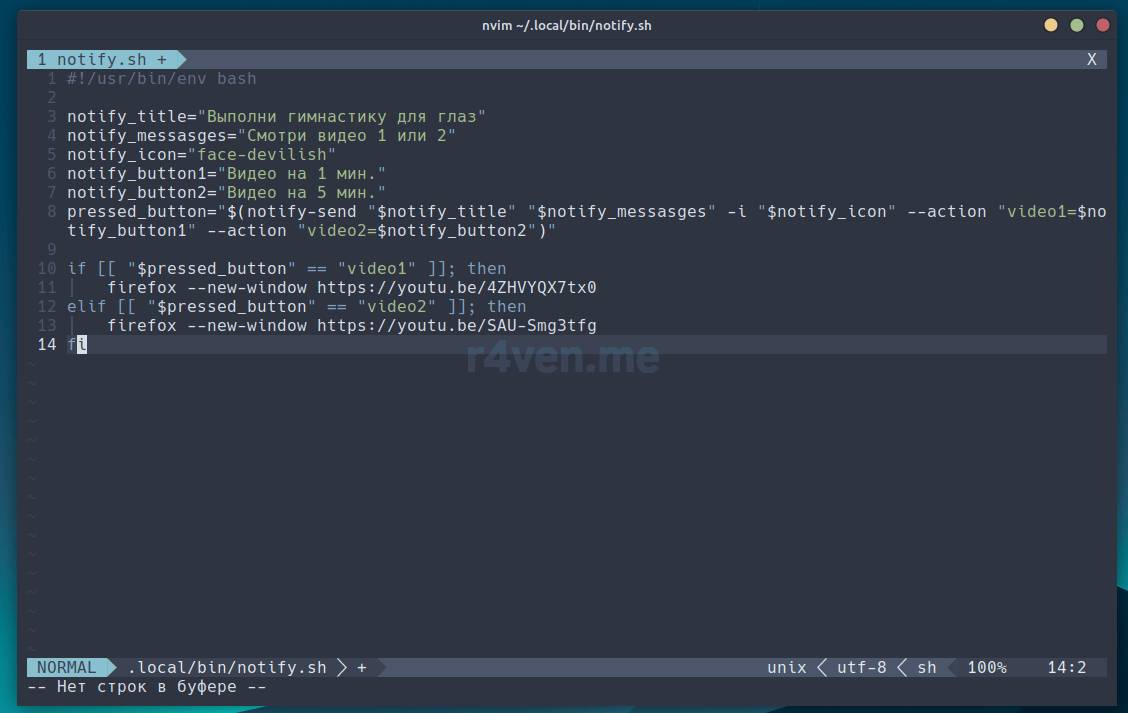The height and width of the screenshot is (713, 1128).
Task: Close the tab with the tabline X
Action: (x=1091, y=60)
